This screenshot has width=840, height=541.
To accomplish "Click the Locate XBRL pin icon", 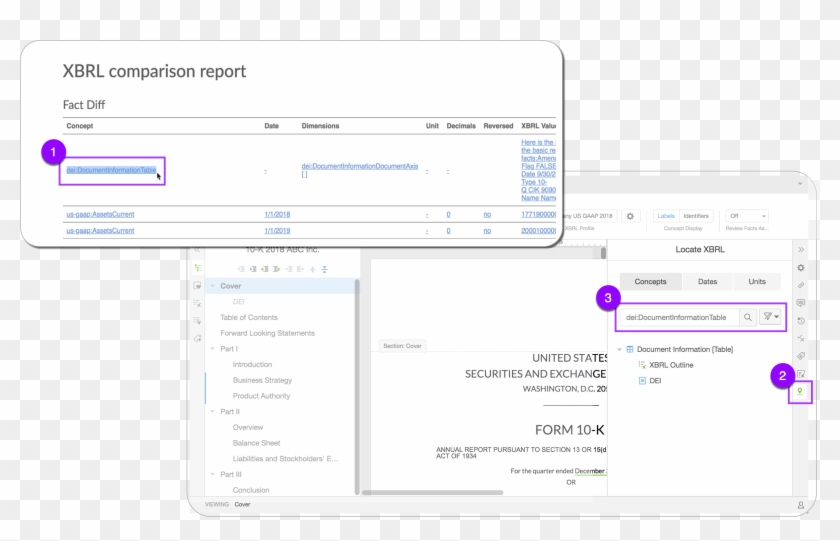I will [800, 393].
